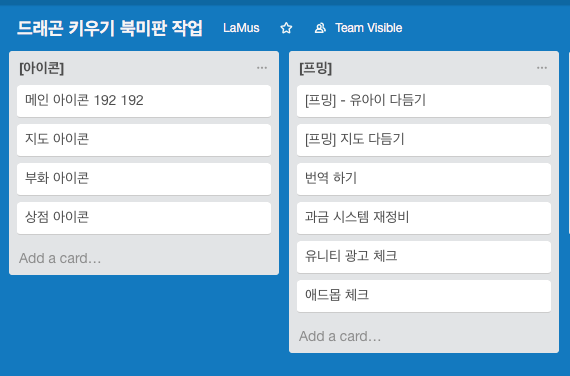Open the [프밍] list menu ellipsis

tap(542, 68)
